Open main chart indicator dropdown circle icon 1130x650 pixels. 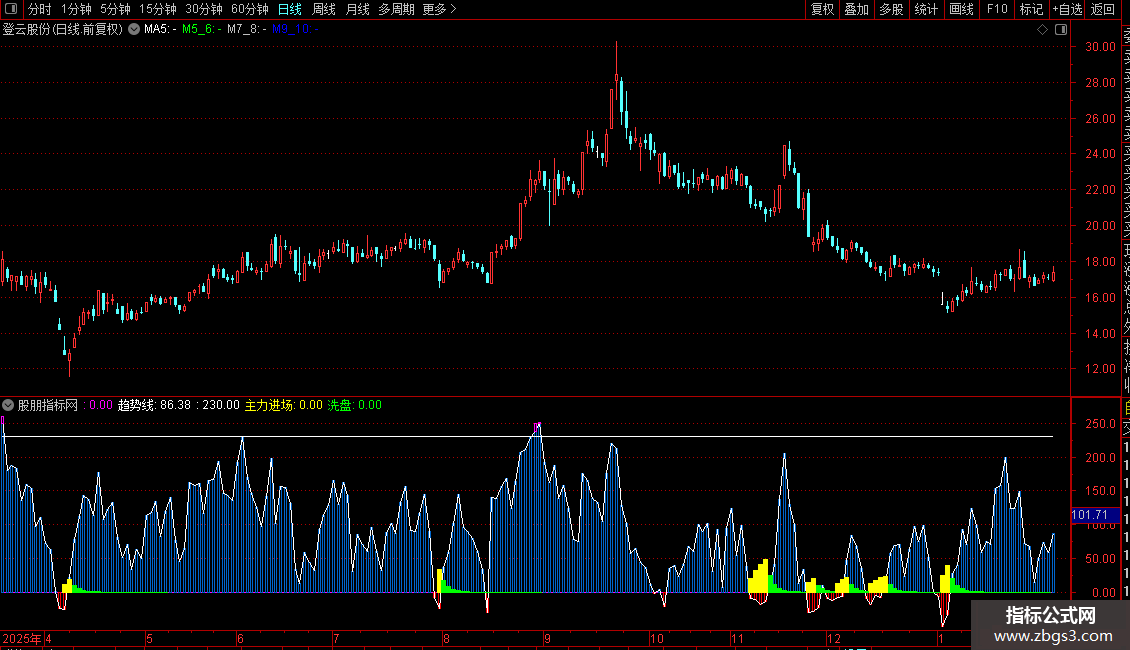(x=134, y=29)
